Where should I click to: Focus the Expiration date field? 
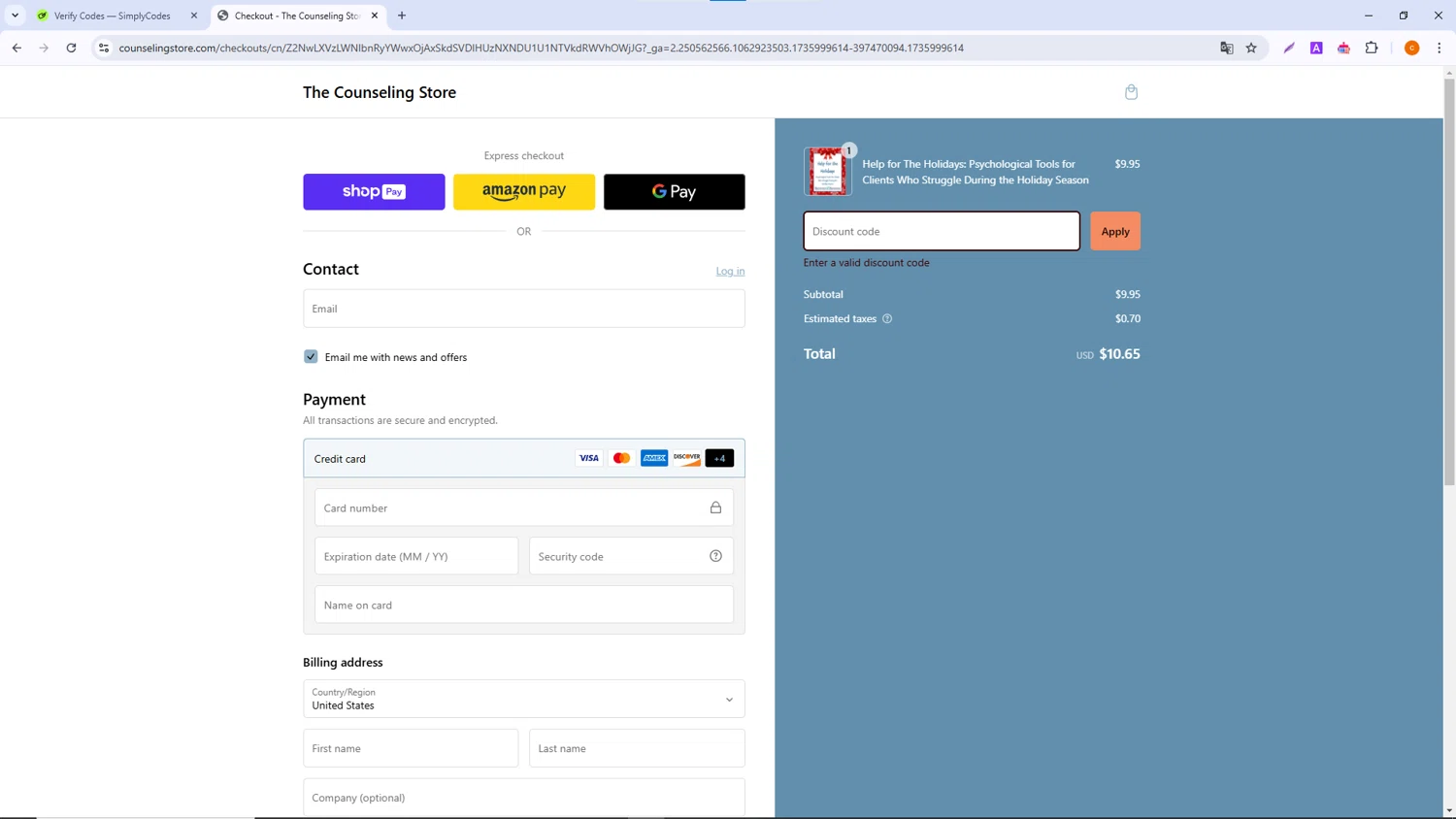click(x=416, y=556)
